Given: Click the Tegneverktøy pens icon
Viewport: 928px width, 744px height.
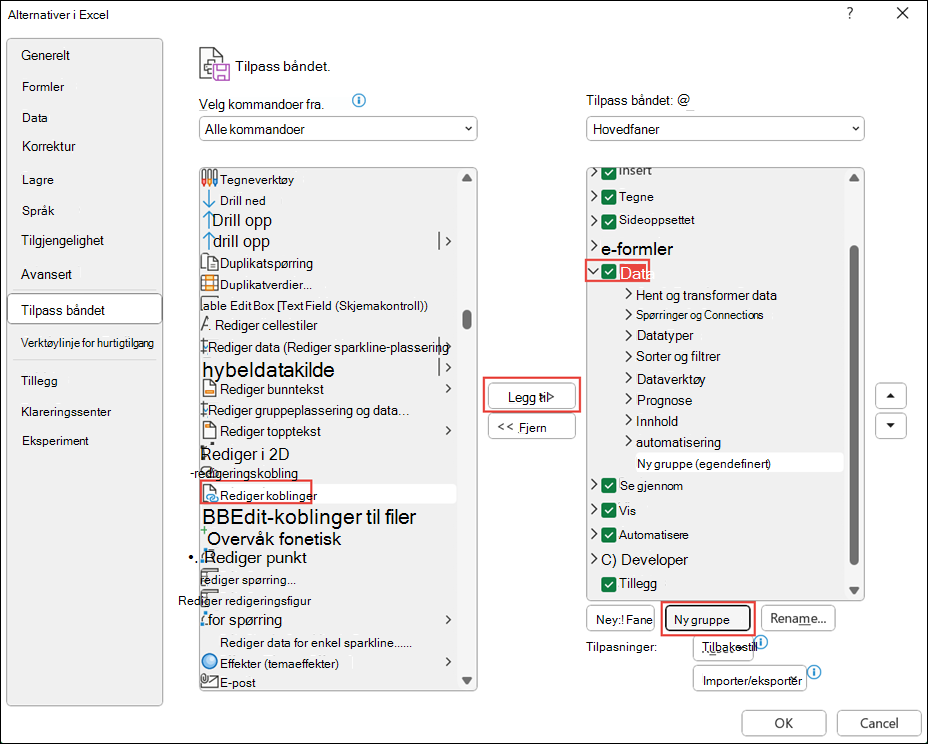Looking at the screenshot, I should point(210,178).
